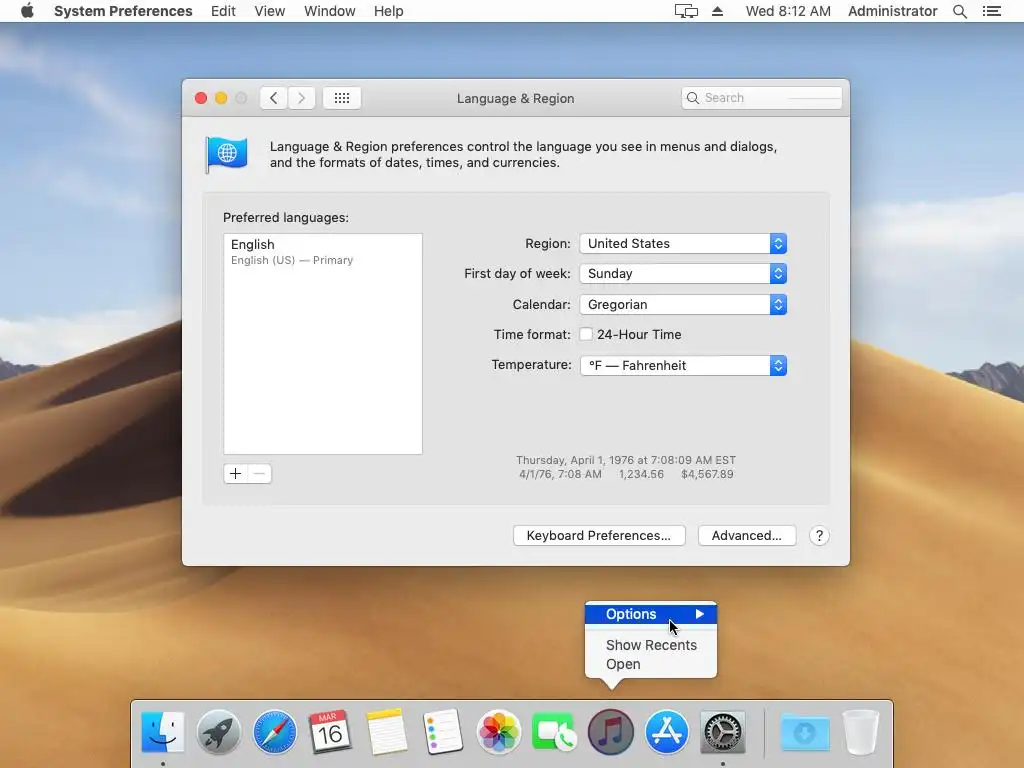Screen dimensions: 1024x768
Task: Click the Administrator user menu
Action: tap(892, 11)
